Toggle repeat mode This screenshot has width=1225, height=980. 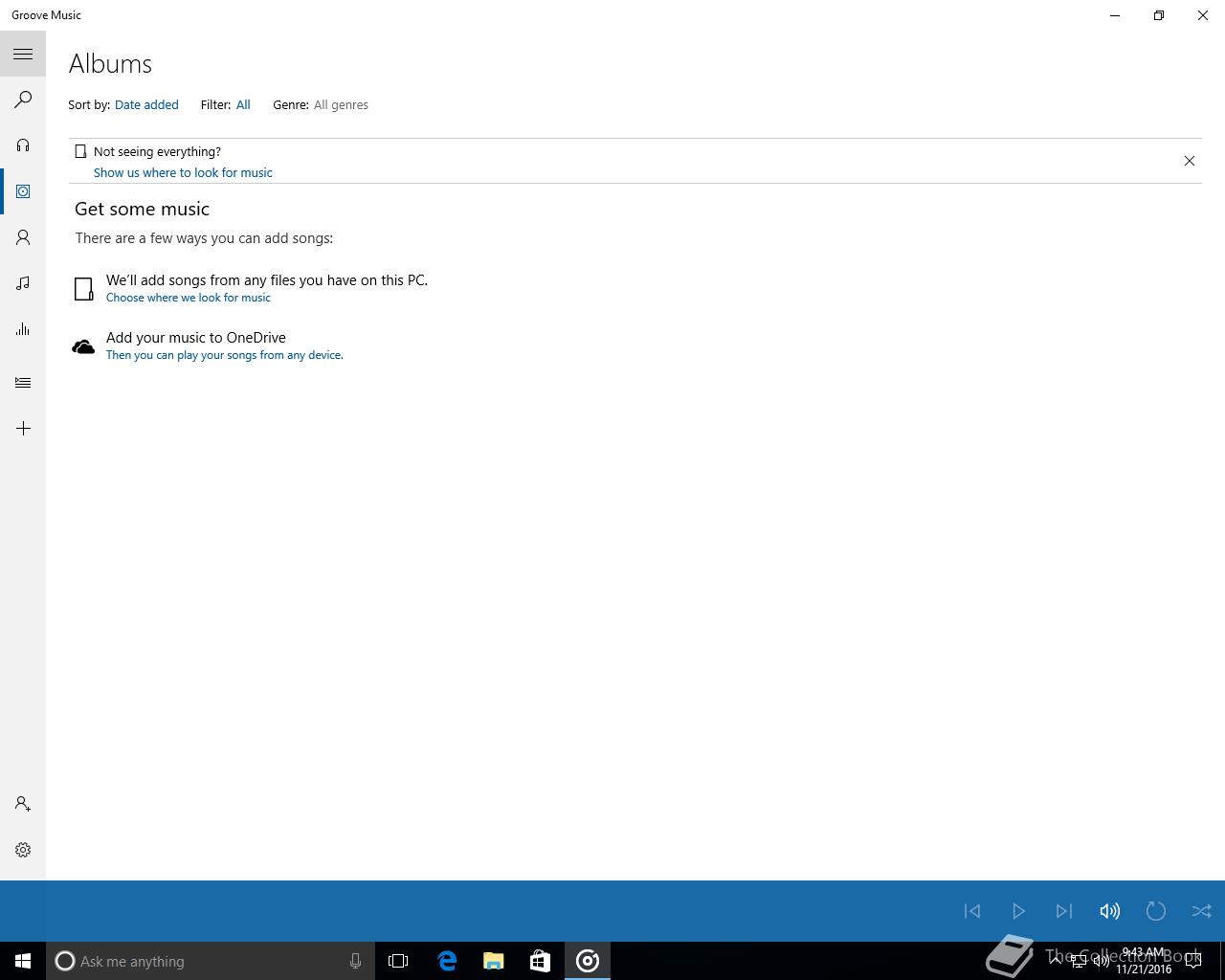tap(1156, 911)
